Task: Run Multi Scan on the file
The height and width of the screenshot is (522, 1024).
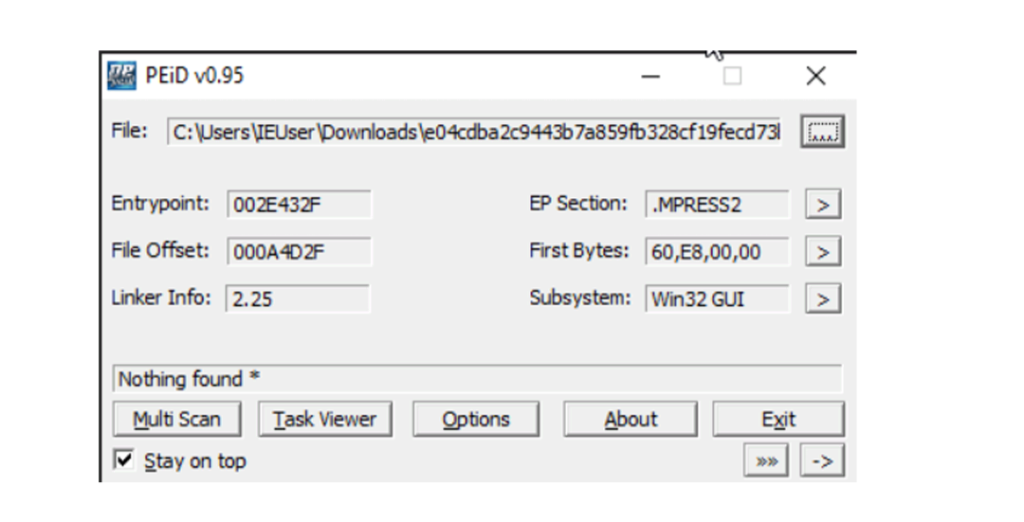Action: point(176,419)
